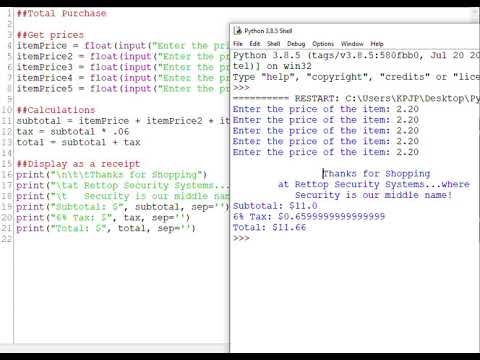Image resolution: width=480 pixels, height=360 pixels.
Task: Open the Debug menu in Python Shell
Action: (x=296, y=44)
